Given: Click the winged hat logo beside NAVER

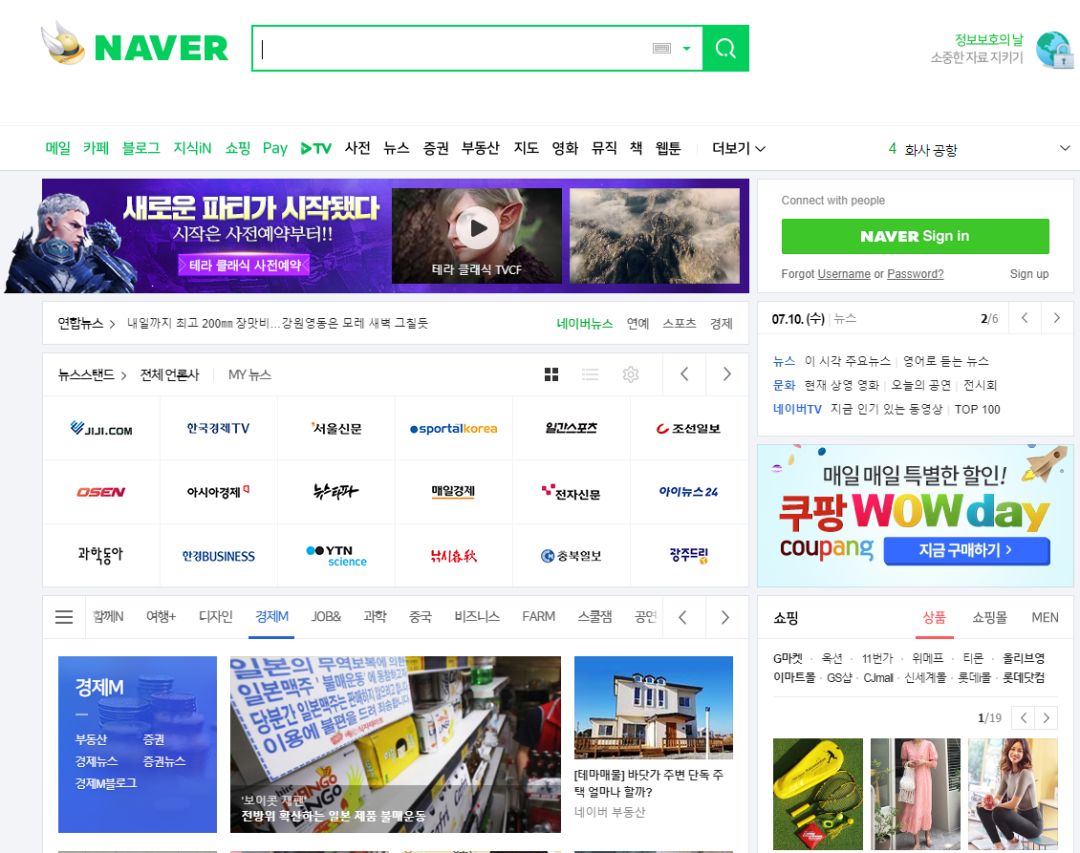Looking at the screenshot, I should (62, 43).
